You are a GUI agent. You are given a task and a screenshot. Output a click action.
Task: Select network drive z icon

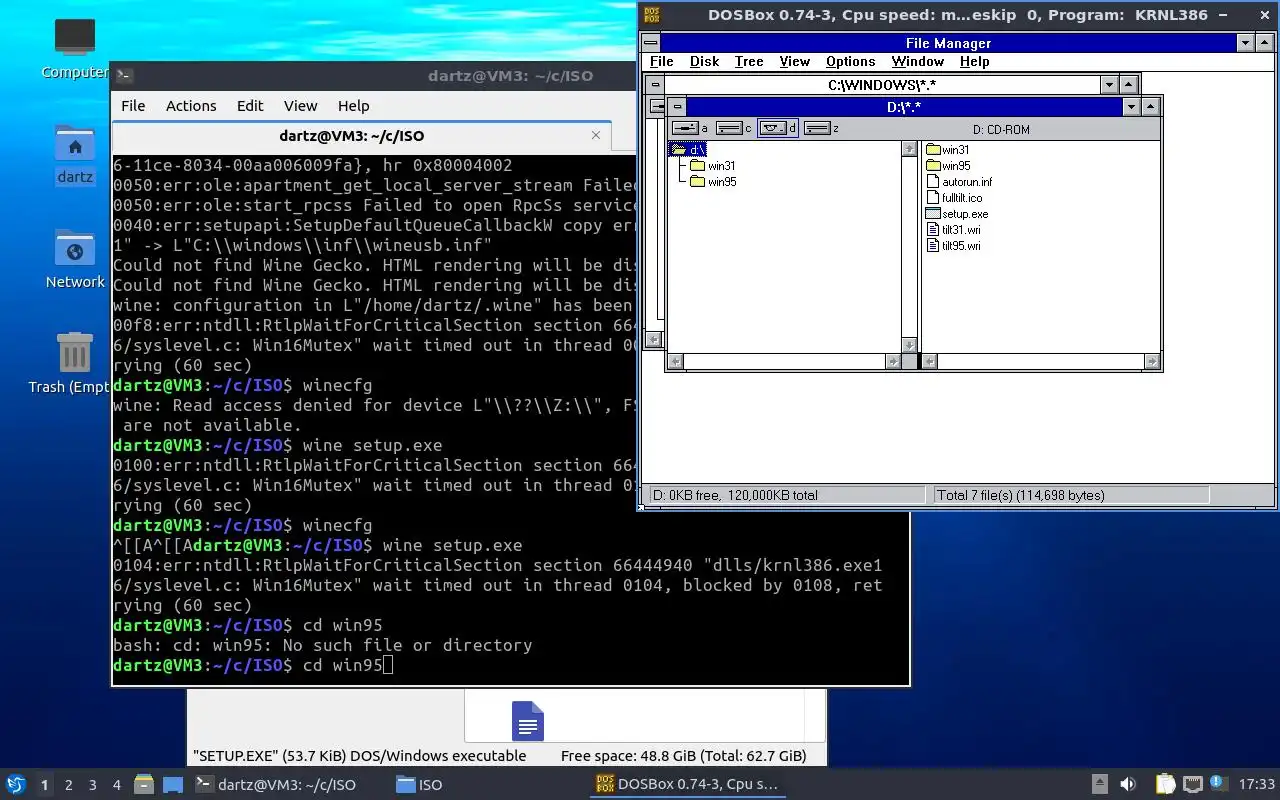(x=821, y=128)
